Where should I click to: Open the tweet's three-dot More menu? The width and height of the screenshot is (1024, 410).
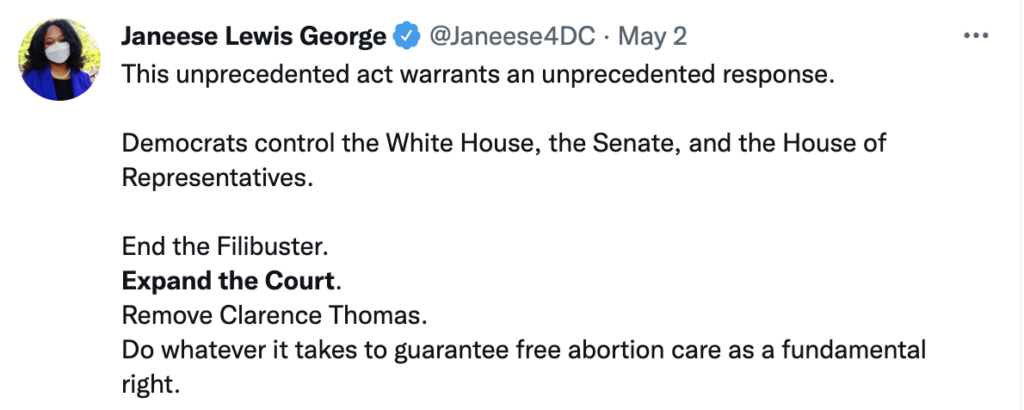point(975,36)
